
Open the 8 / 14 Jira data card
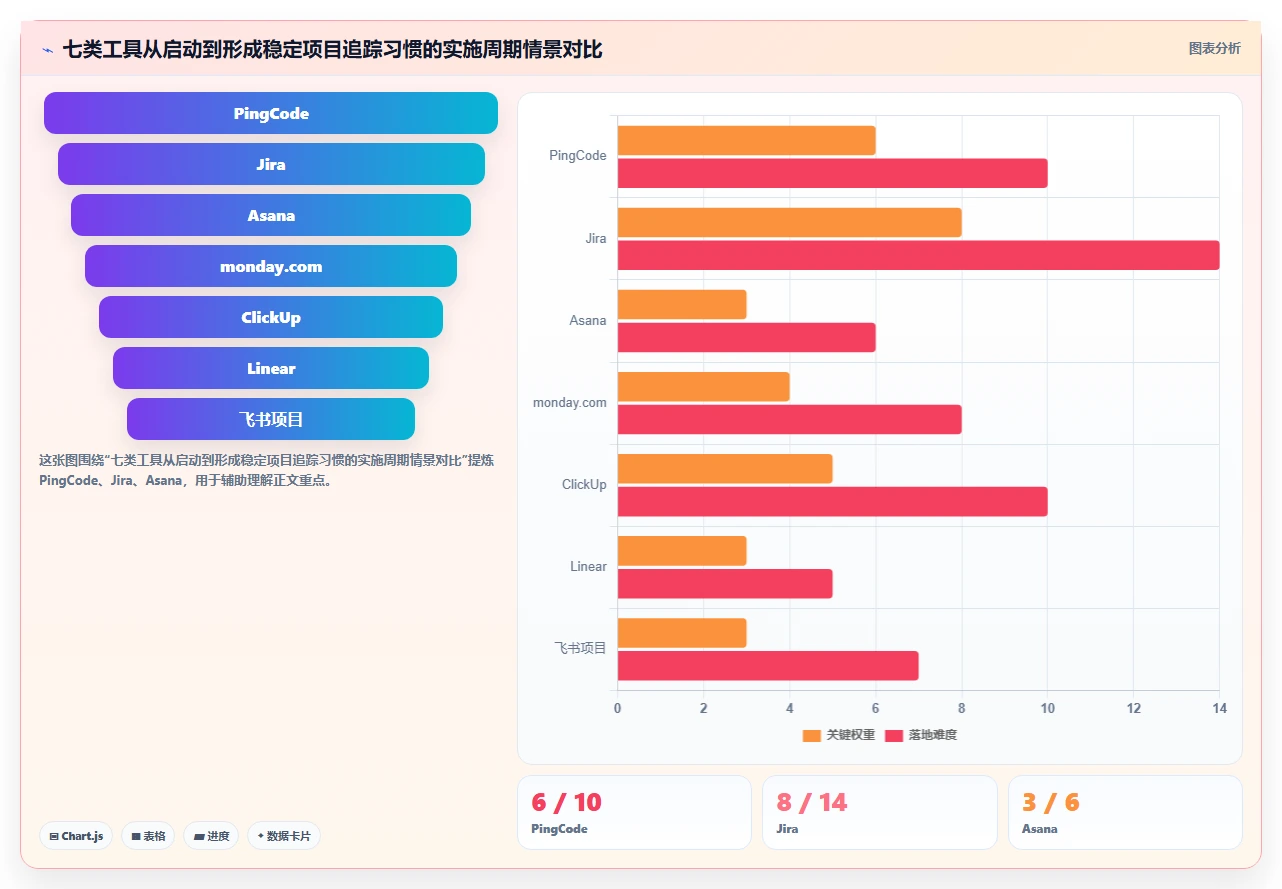point(880,812)
